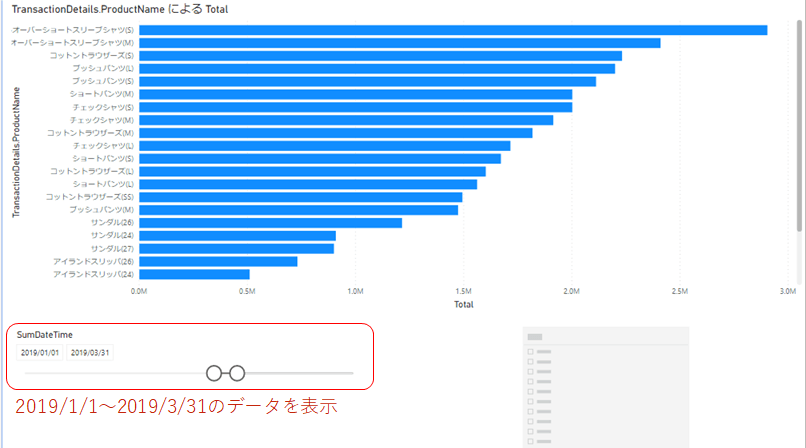Click the left handle of SumDateTime slider
Image resolution: width=806 pixels, height=448 pixels.
(214, 374)
